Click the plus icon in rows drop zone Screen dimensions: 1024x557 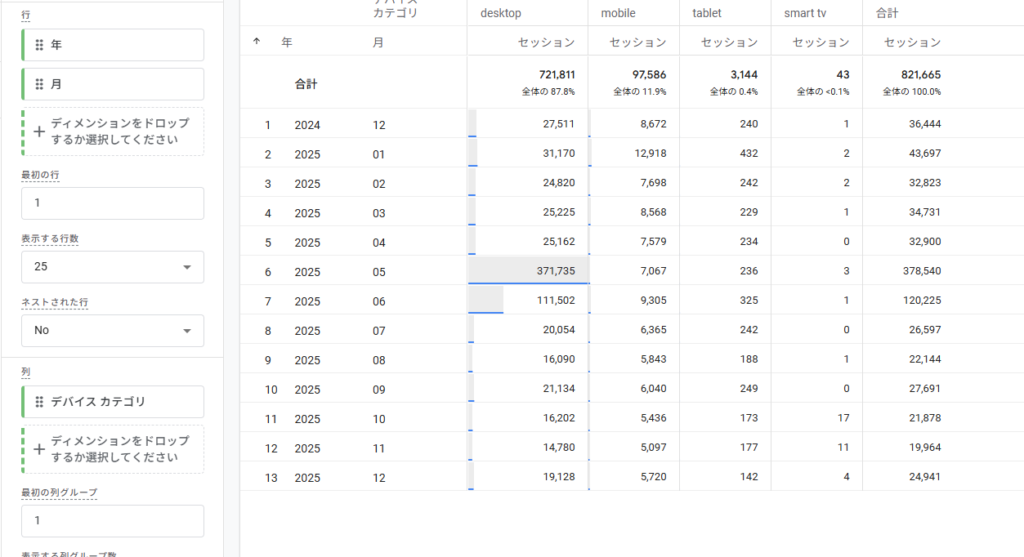(39, 131)
